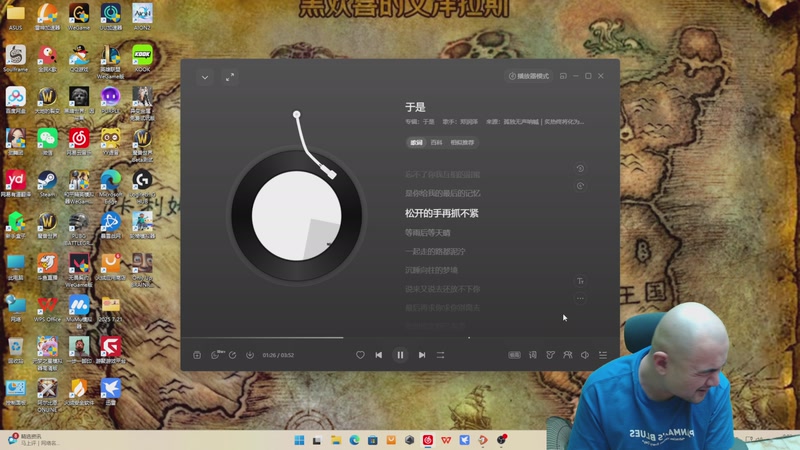This screenshot has width=800, height=450.
Task: Click the KOOK desktop icon
Action: tap(142, 58)
